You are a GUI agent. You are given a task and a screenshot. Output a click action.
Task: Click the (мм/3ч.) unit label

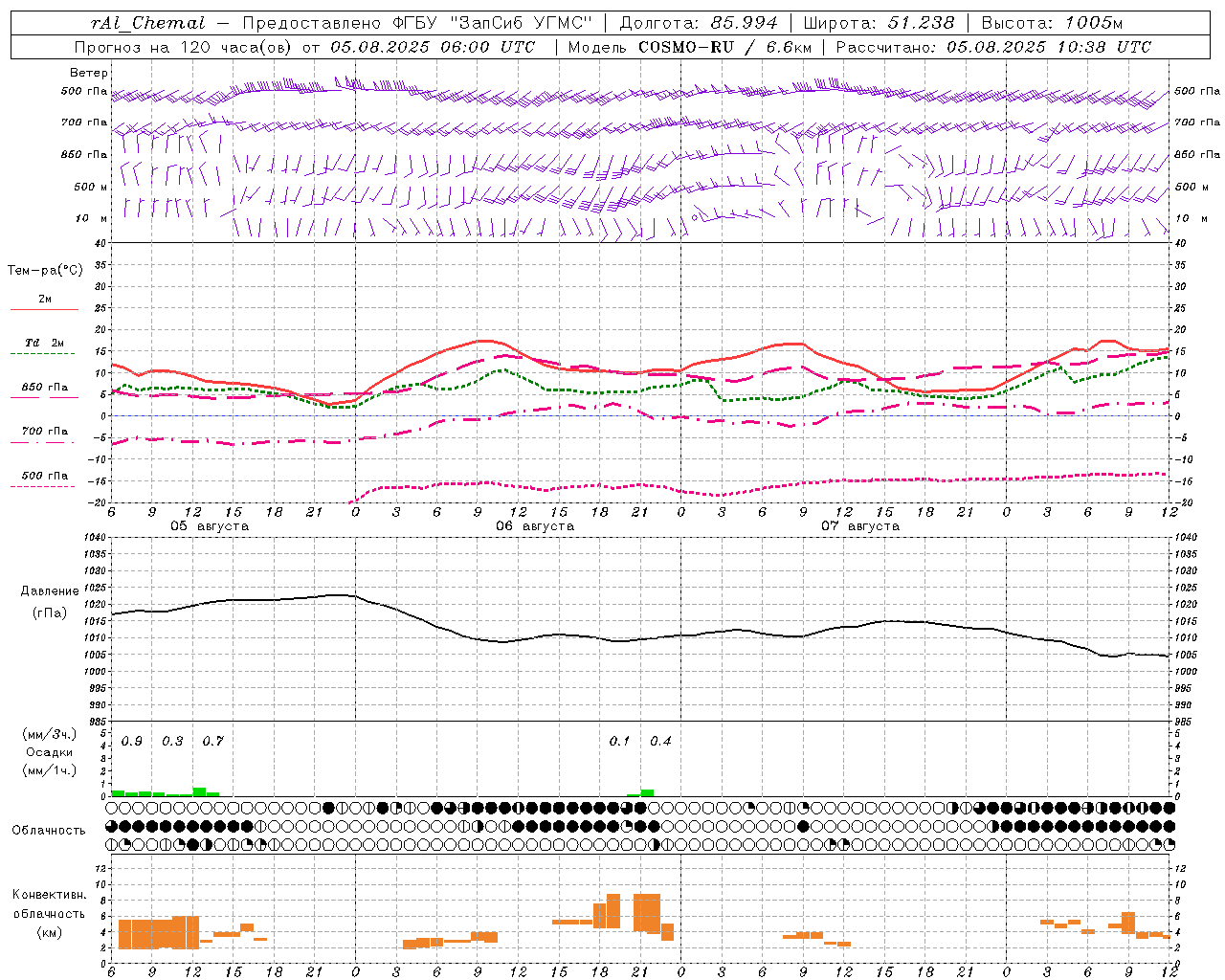click(49, 734)
